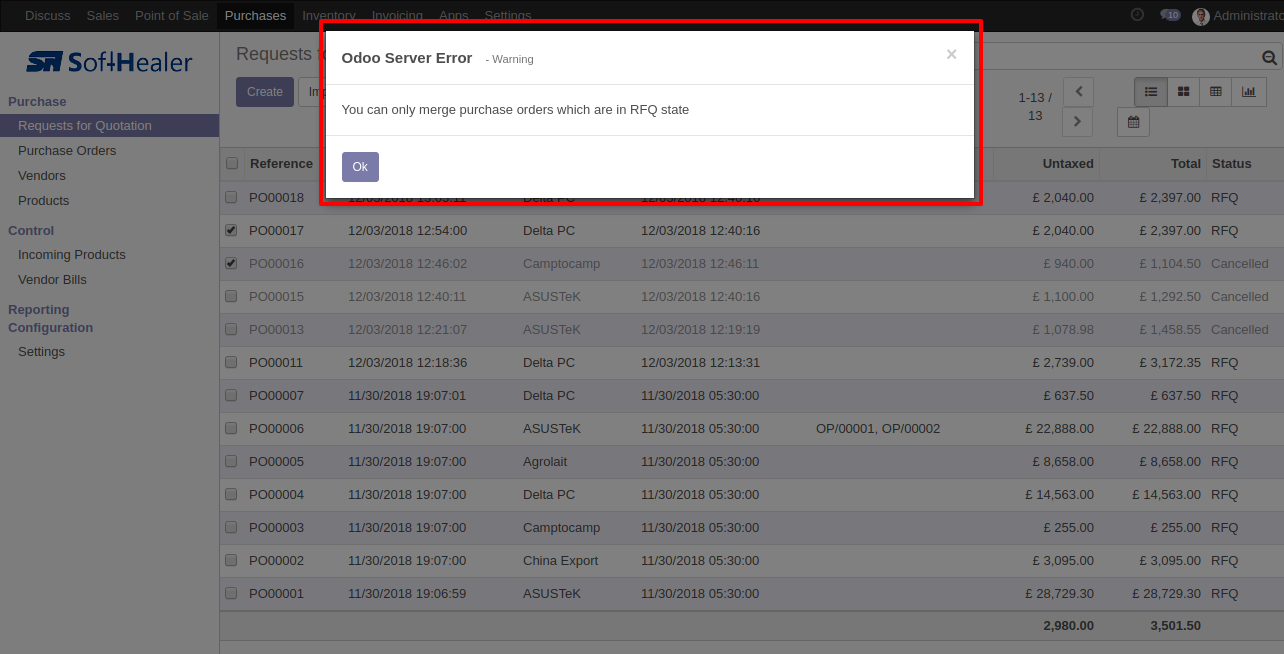This screenshot has height=654, width=1284.
Task: Switch to kanban view
Action: (x=1184, y=92)
